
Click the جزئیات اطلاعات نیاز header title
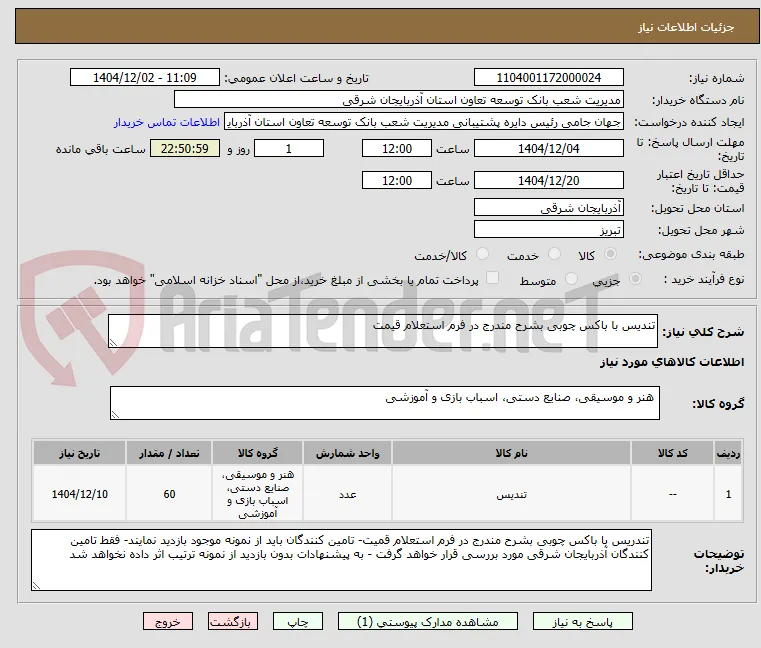pyautogui.click(x=685, y=27)
